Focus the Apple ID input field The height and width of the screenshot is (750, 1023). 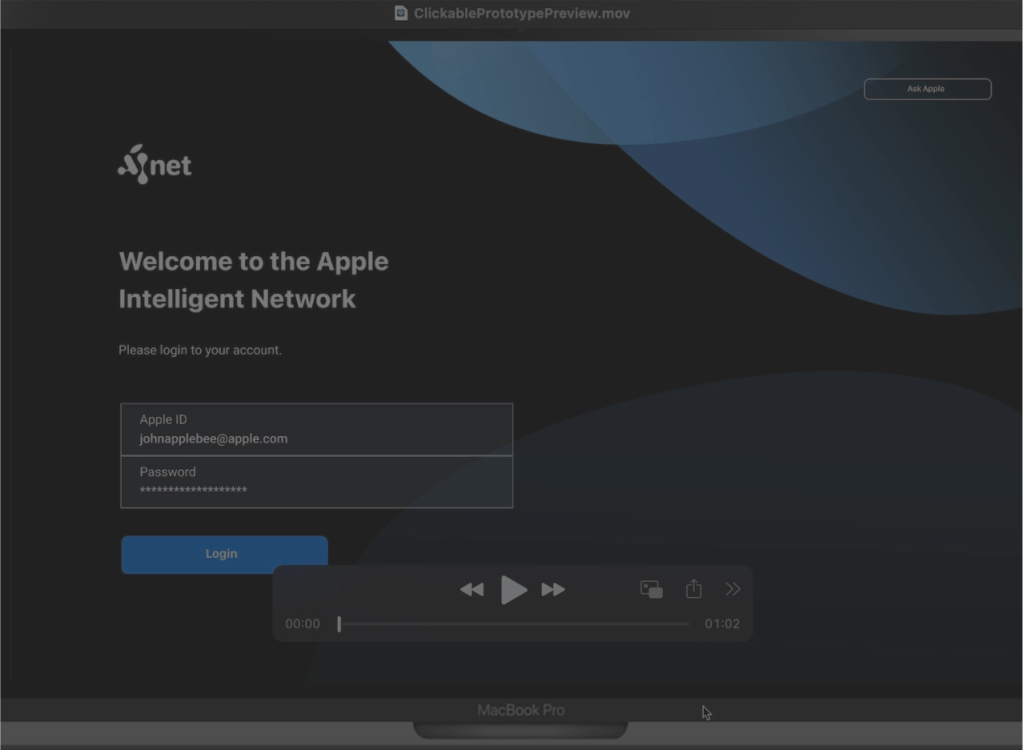(316, 430)
